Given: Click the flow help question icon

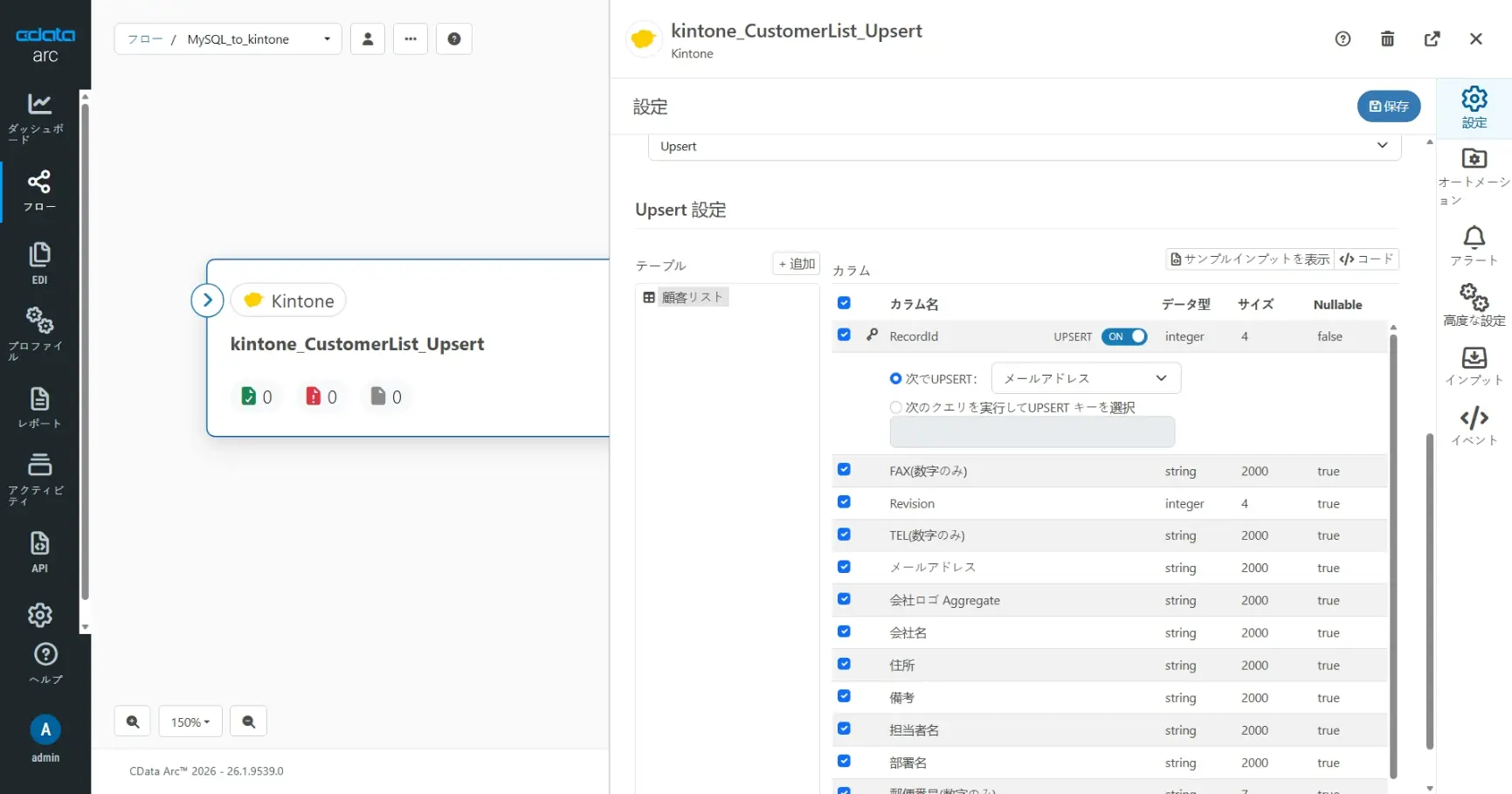Looking at the screenshot, I should (x=454, y=38).
